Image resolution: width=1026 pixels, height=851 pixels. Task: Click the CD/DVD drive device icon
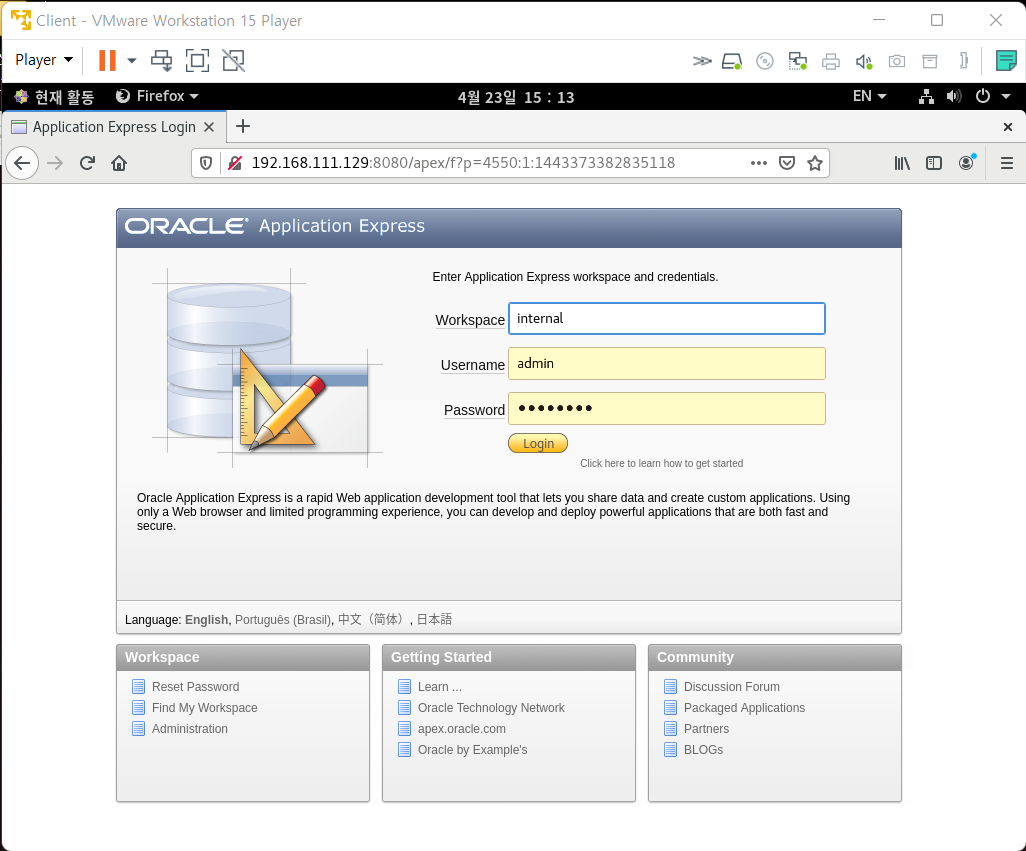[764, 61]
